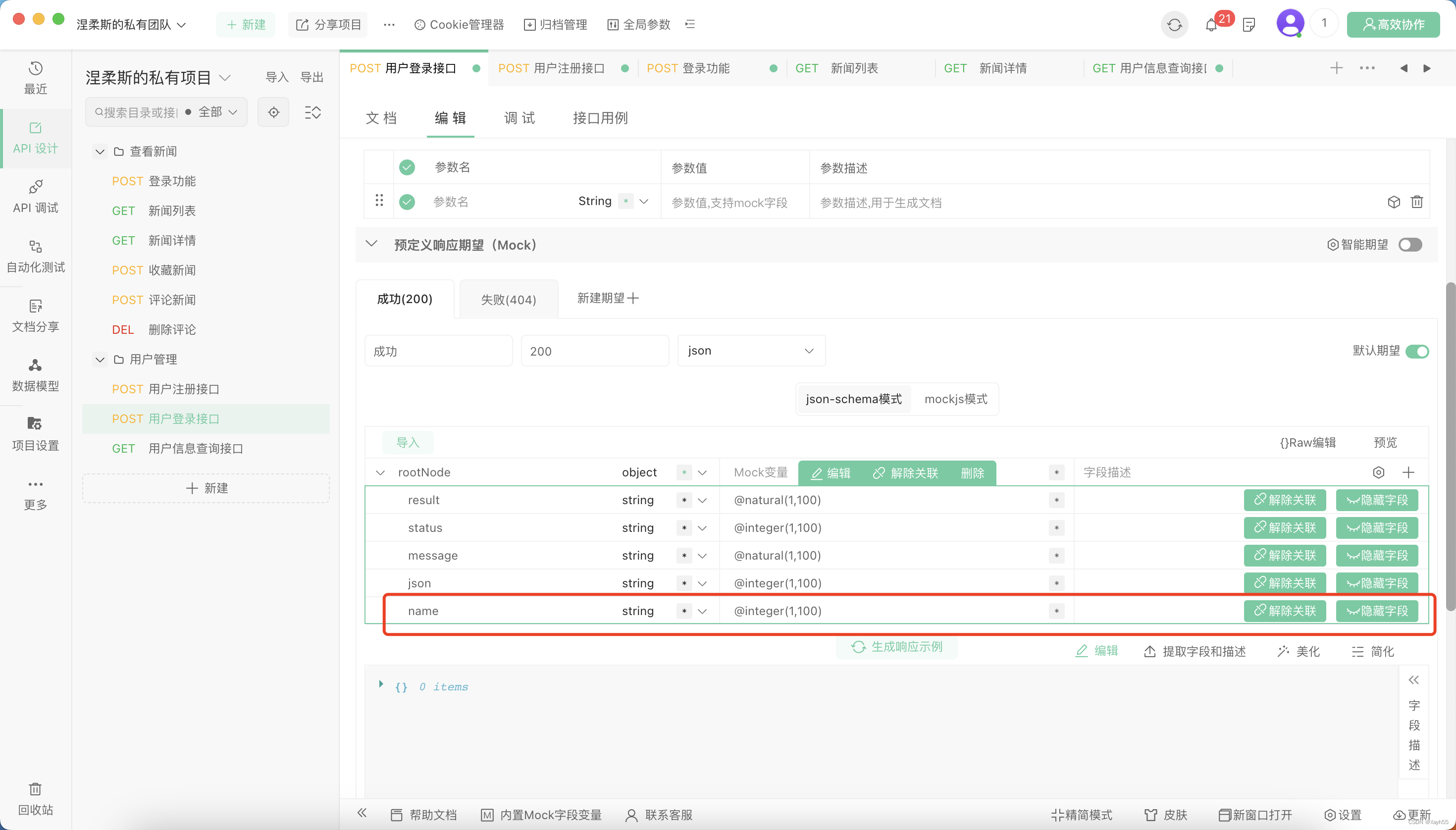The image size is (1456, 830).
Task: Collapse the 预定义响应期望 Mock section
Action: point(372,244)
